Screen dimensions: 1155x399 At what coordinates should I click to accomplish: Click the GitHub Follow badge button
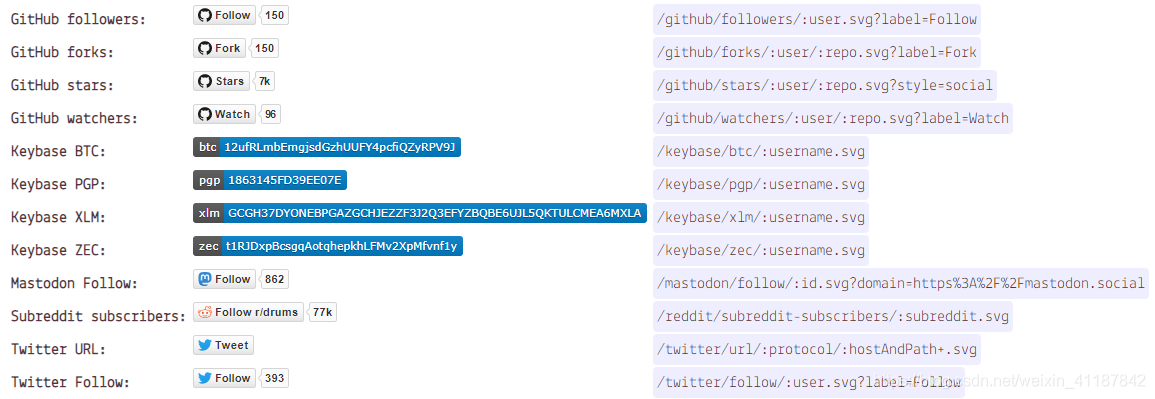[225, 15]
